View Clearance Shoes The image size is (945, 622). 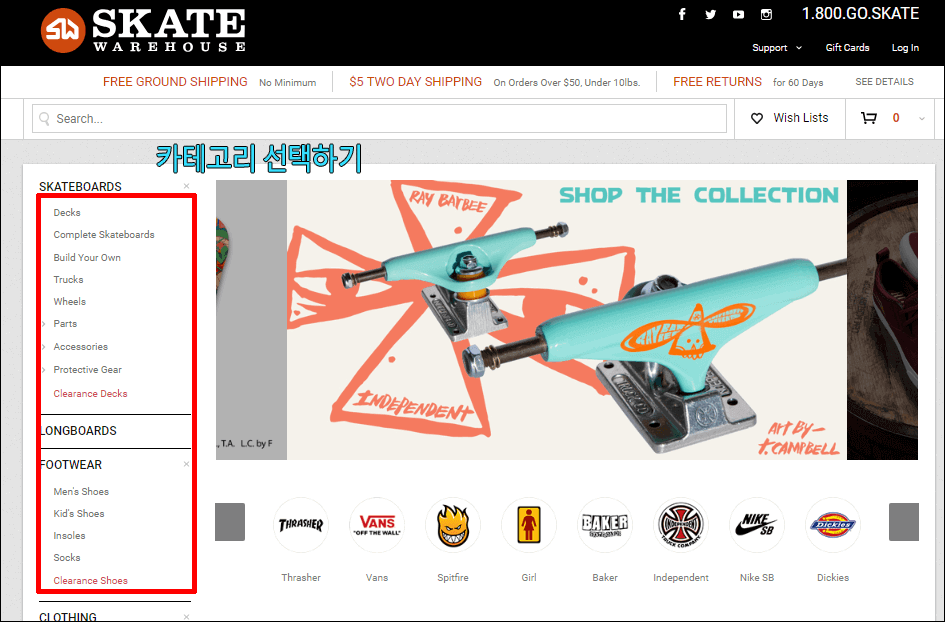point(90,580)
